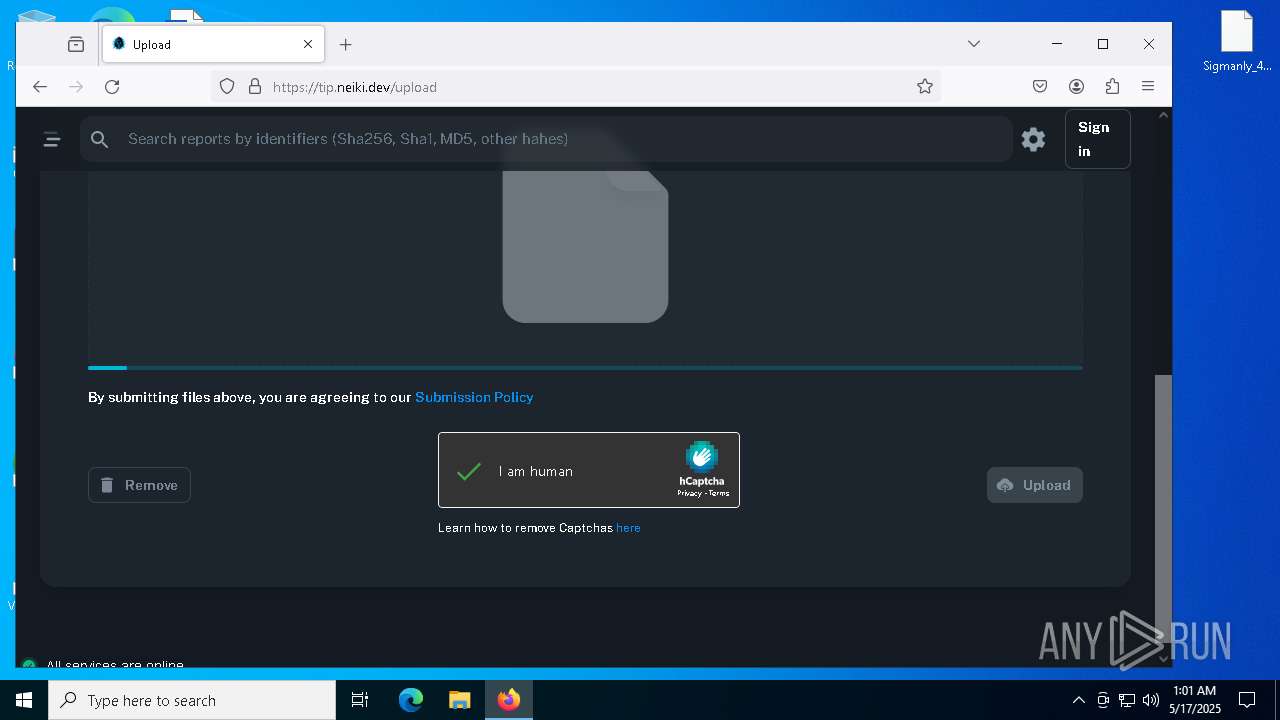Open the notification center icon
Viewport: 1280px width, 720px height.
point(1247,700)
